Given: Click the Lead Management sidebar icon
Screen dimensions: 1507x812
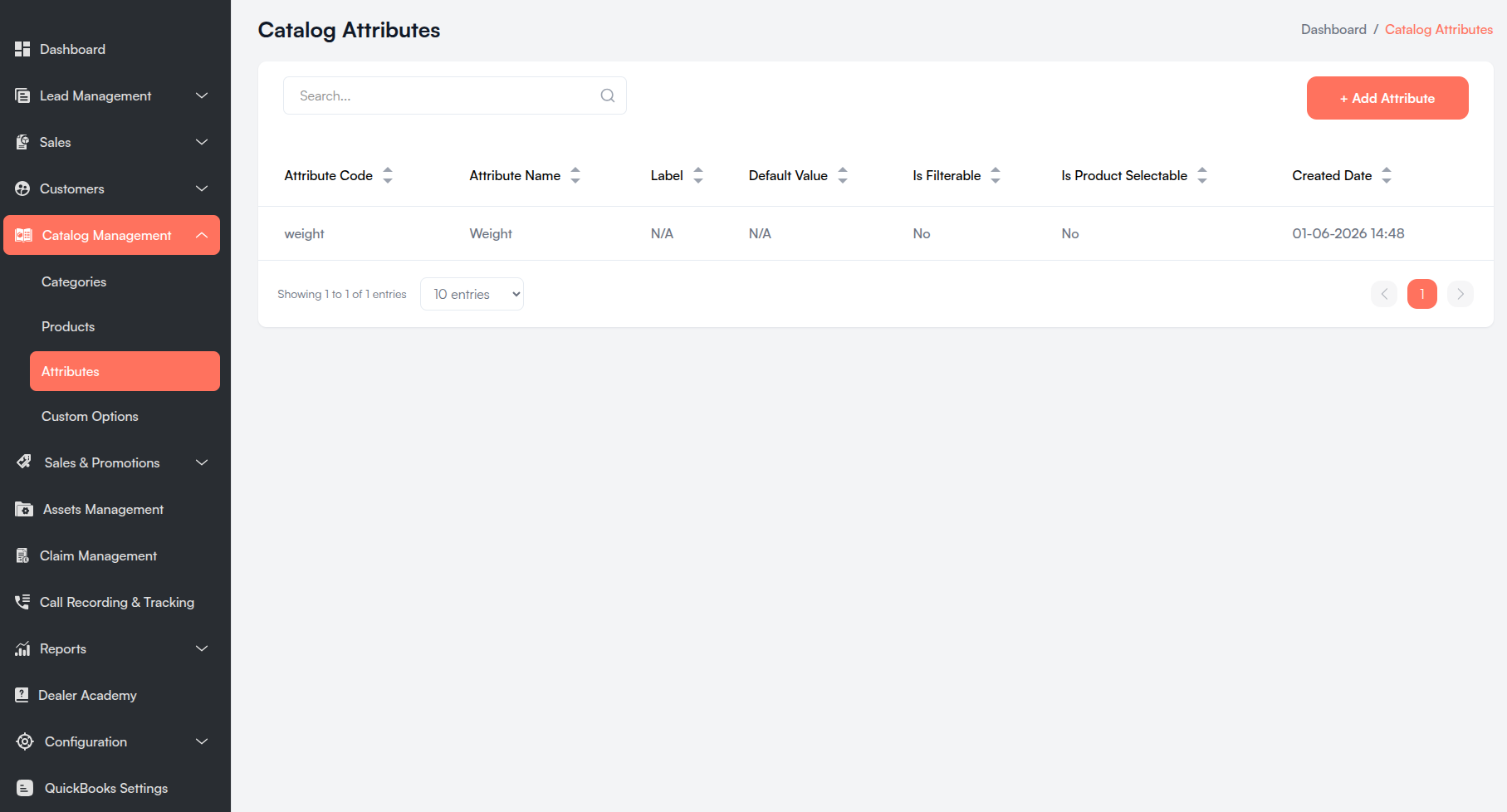Looking at the screenshot, I should click(22, 95).
